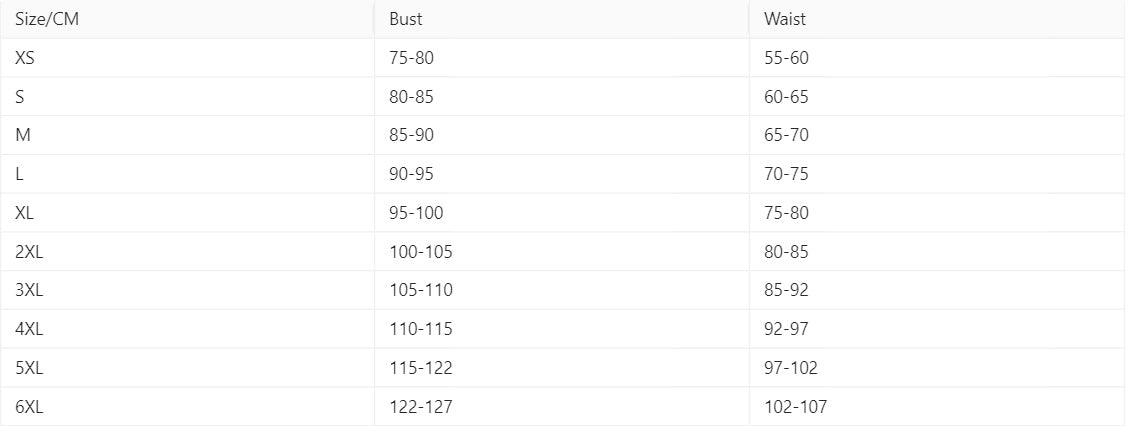Select the waist value 102-107

pyautogui.click(x=795, y=407)
